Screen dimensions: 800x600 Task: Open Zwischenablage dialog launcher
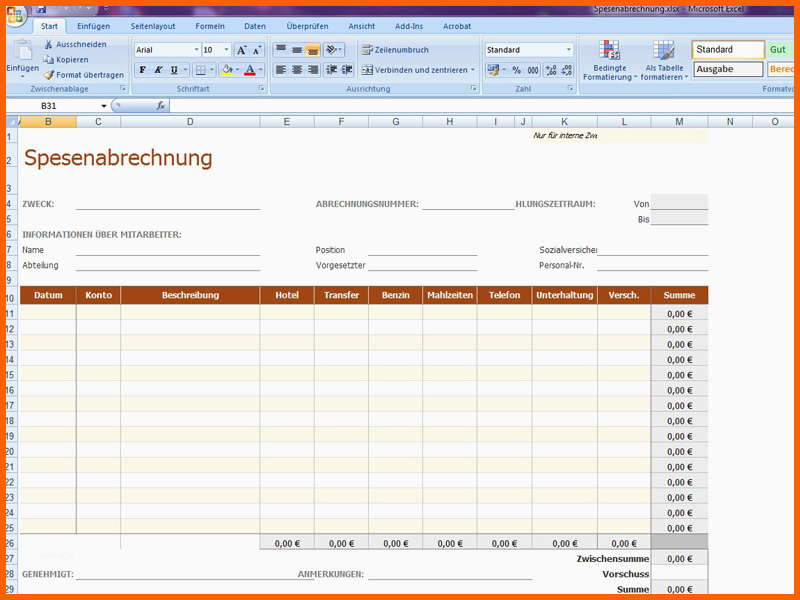tap(123, 88)
